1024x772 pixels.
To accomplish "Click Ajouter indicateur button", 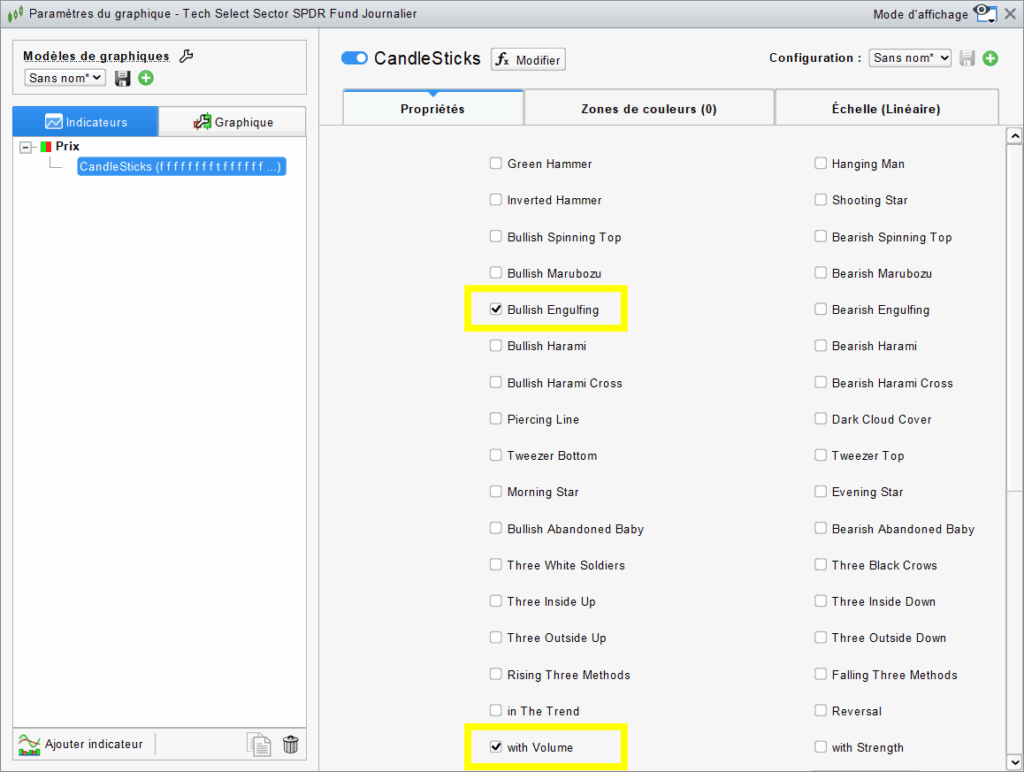I will point(82,744).
